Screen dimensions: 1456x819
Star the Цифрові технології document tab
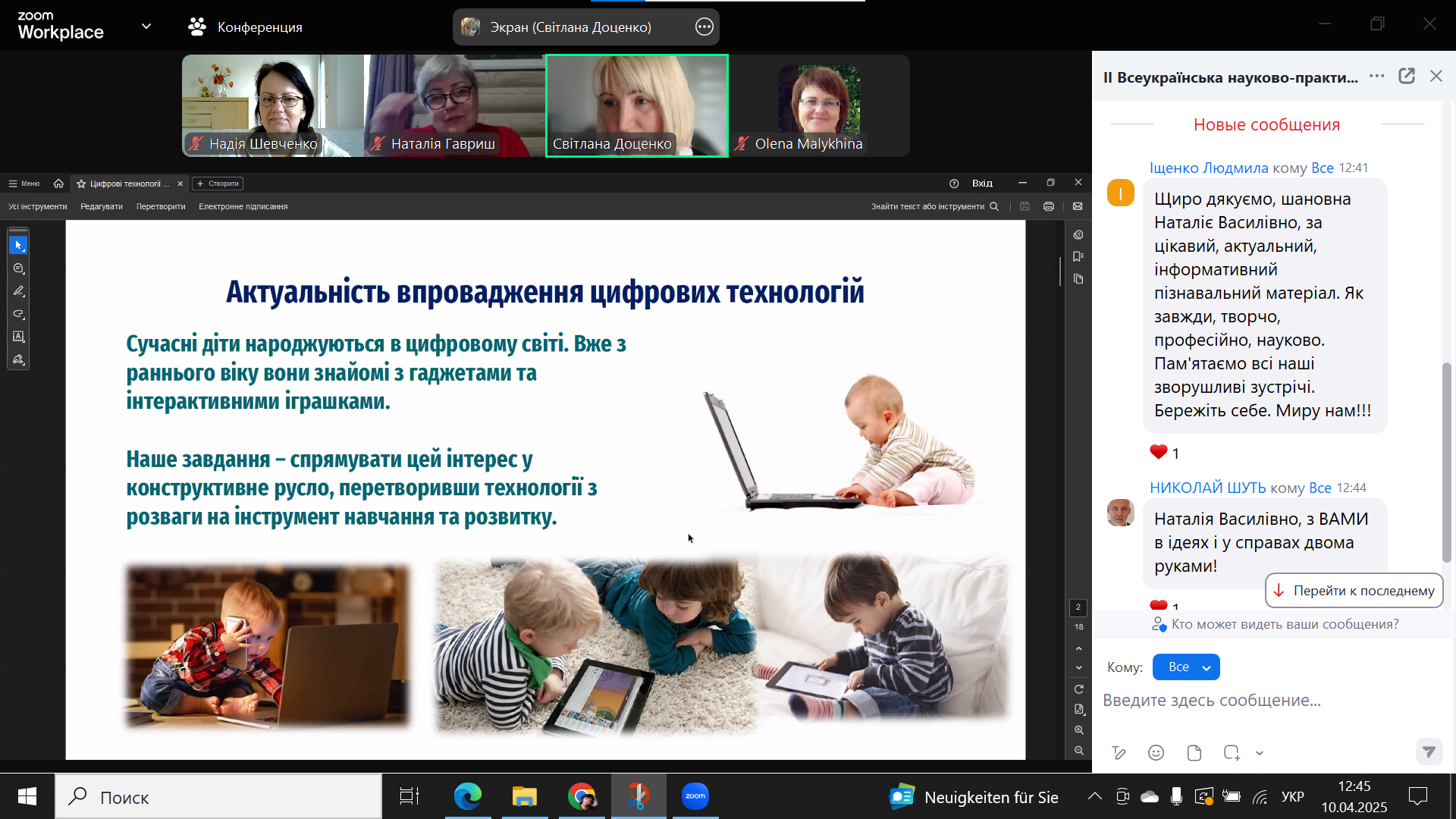pyautogui.click(x=81, y=184)
